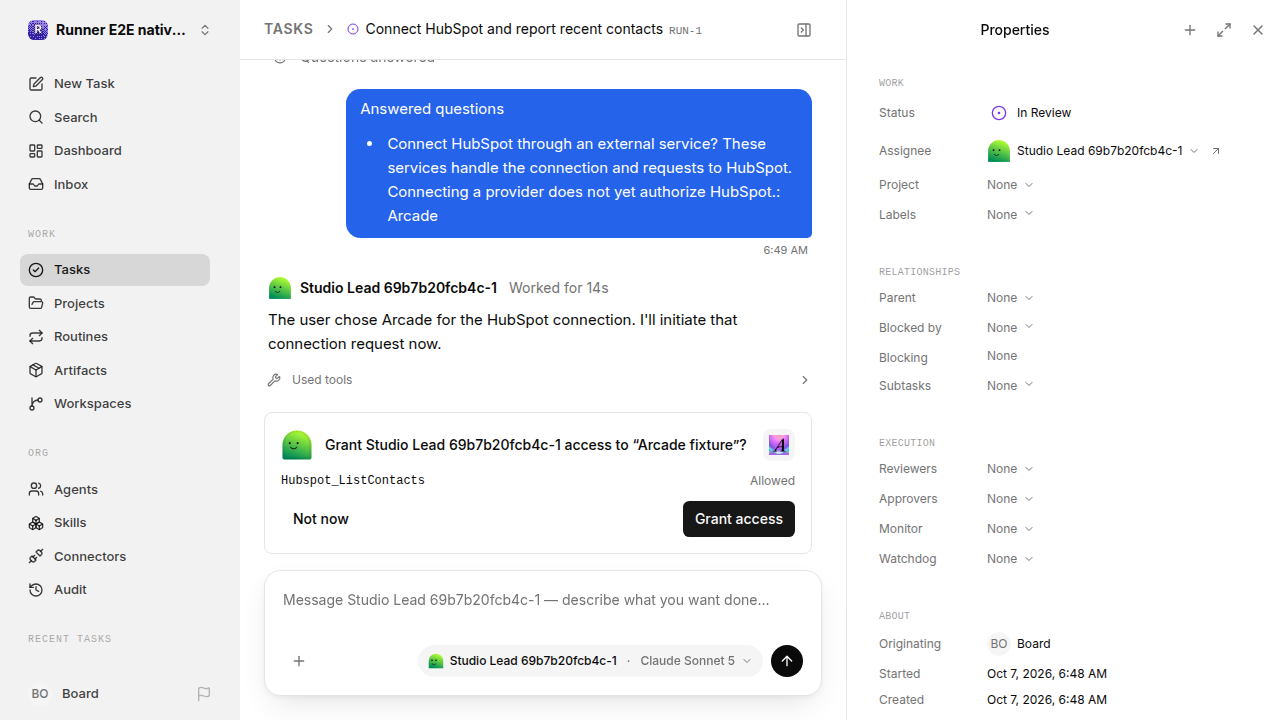
Task: Click the plus icon in Properties header
Action: click(1190, 30)
